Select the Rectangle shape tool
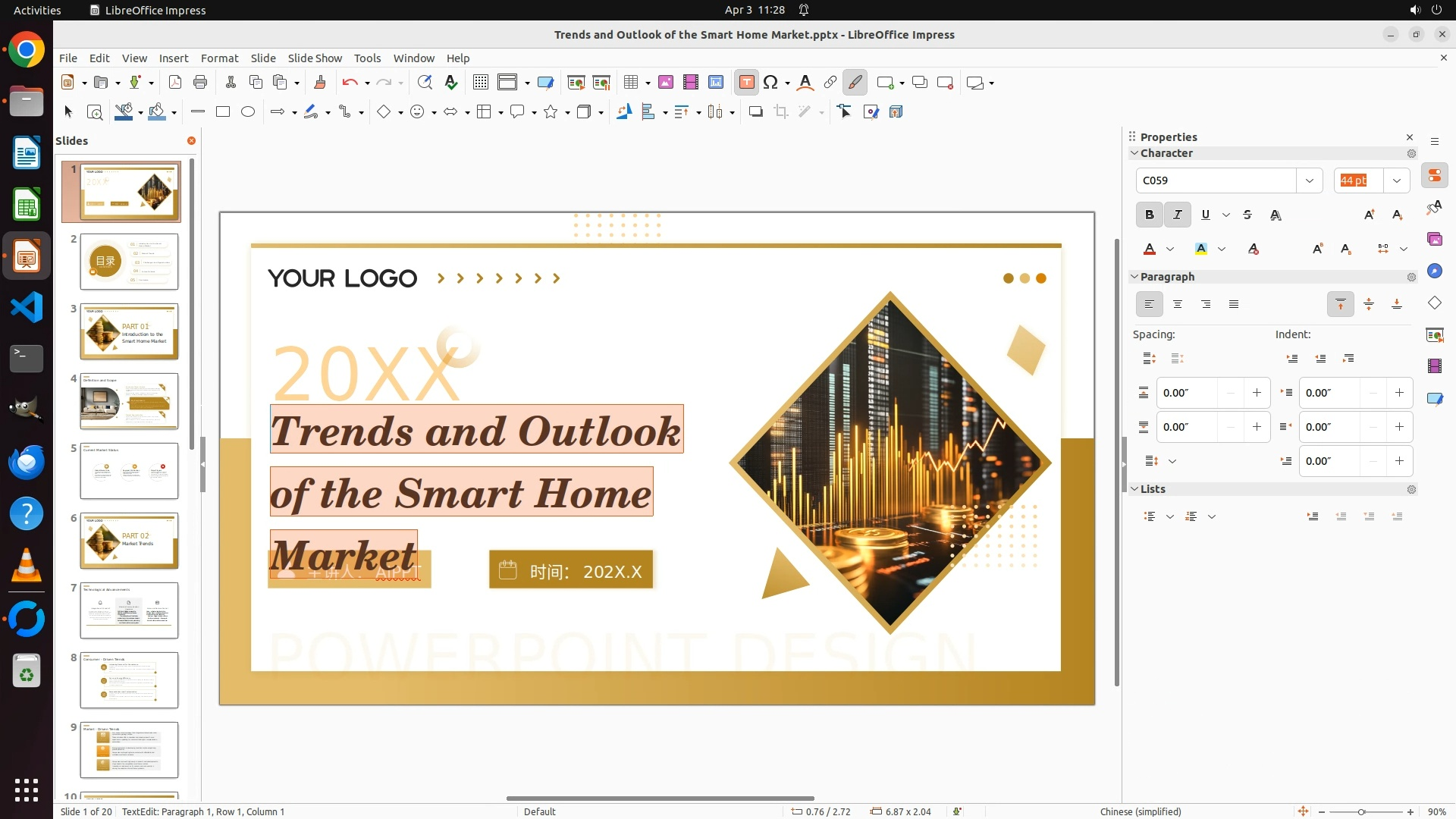Screen dimensions: 1456x819 coord(222,112)
